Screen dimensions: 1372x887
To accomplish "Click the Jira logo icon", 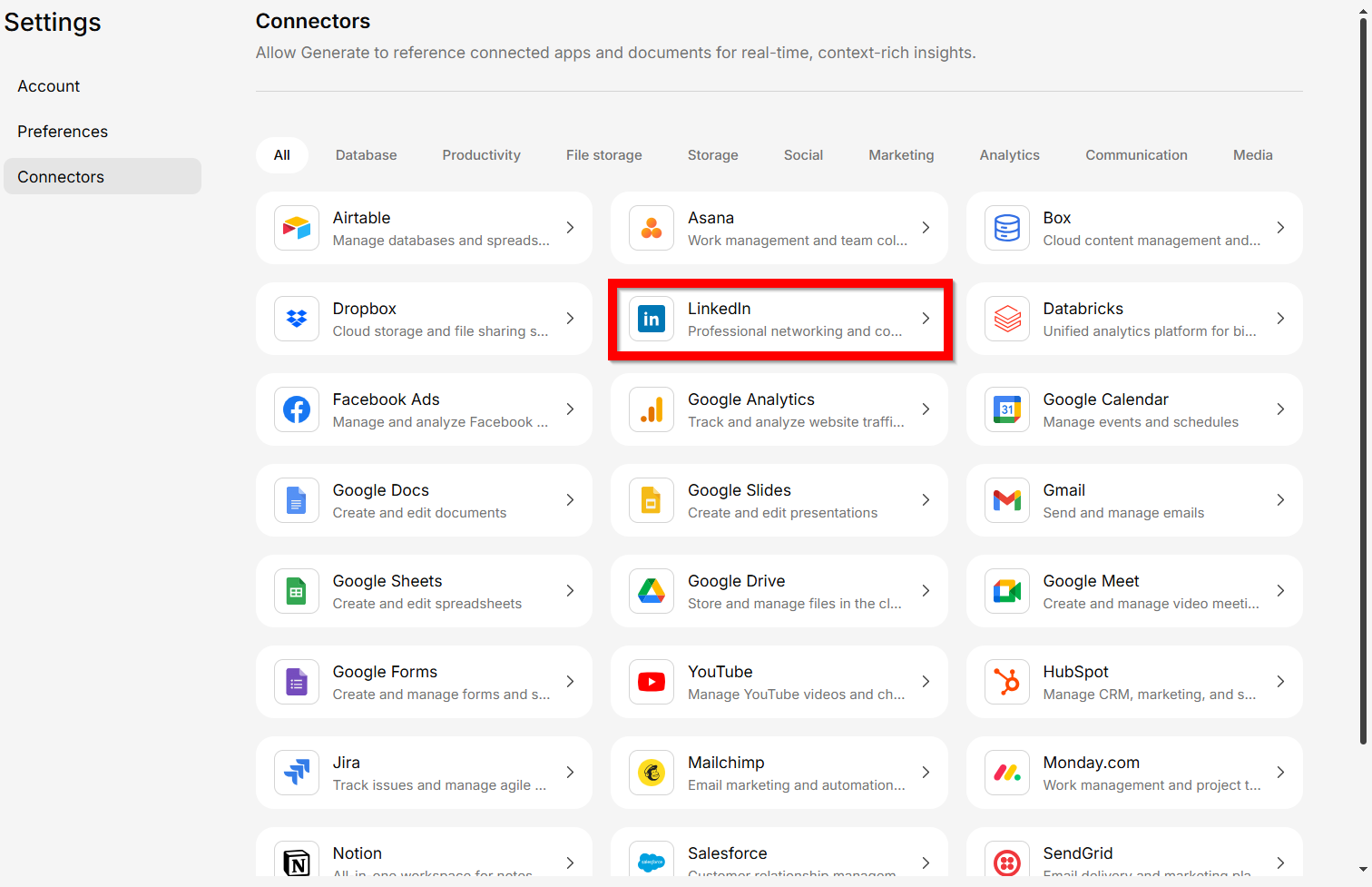I will click(297, 773).
